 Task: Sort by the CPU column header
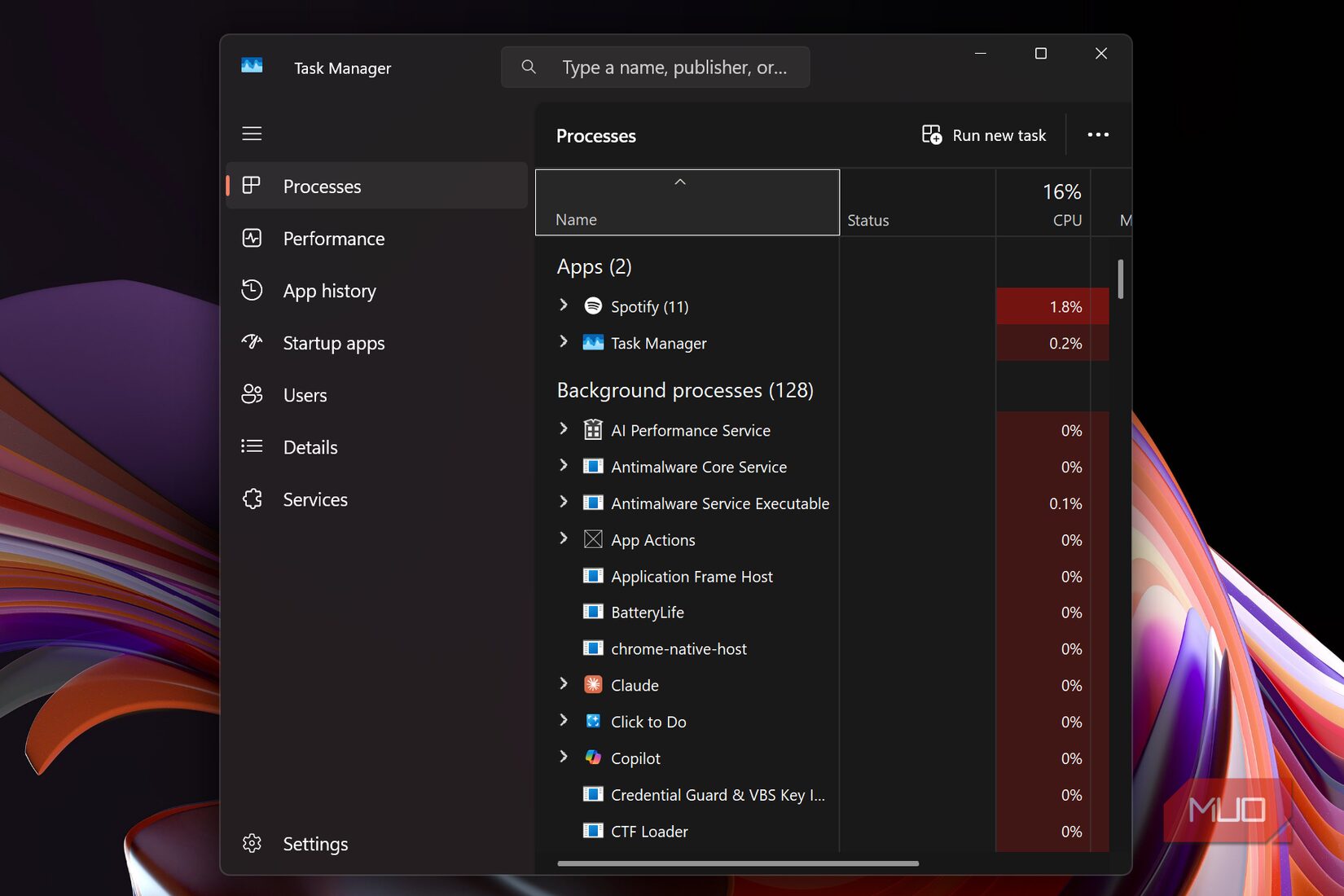tap(1043, 202)
